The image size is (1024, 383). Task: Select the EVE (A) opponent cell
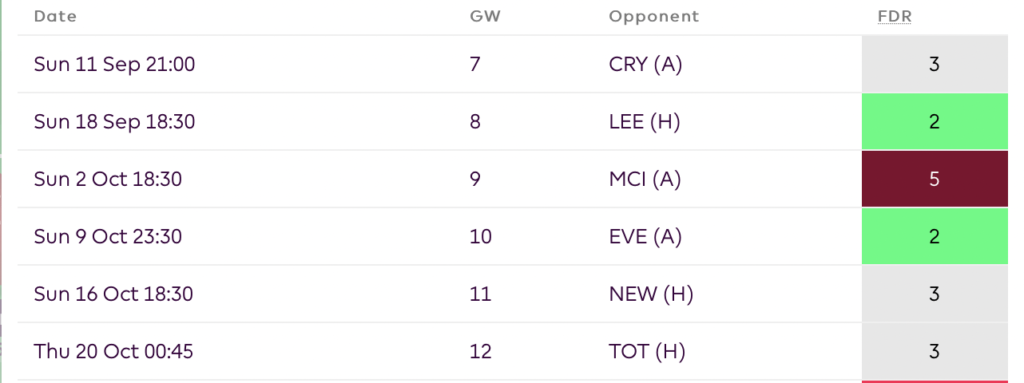pyautogui.click(x=645, y=237)
